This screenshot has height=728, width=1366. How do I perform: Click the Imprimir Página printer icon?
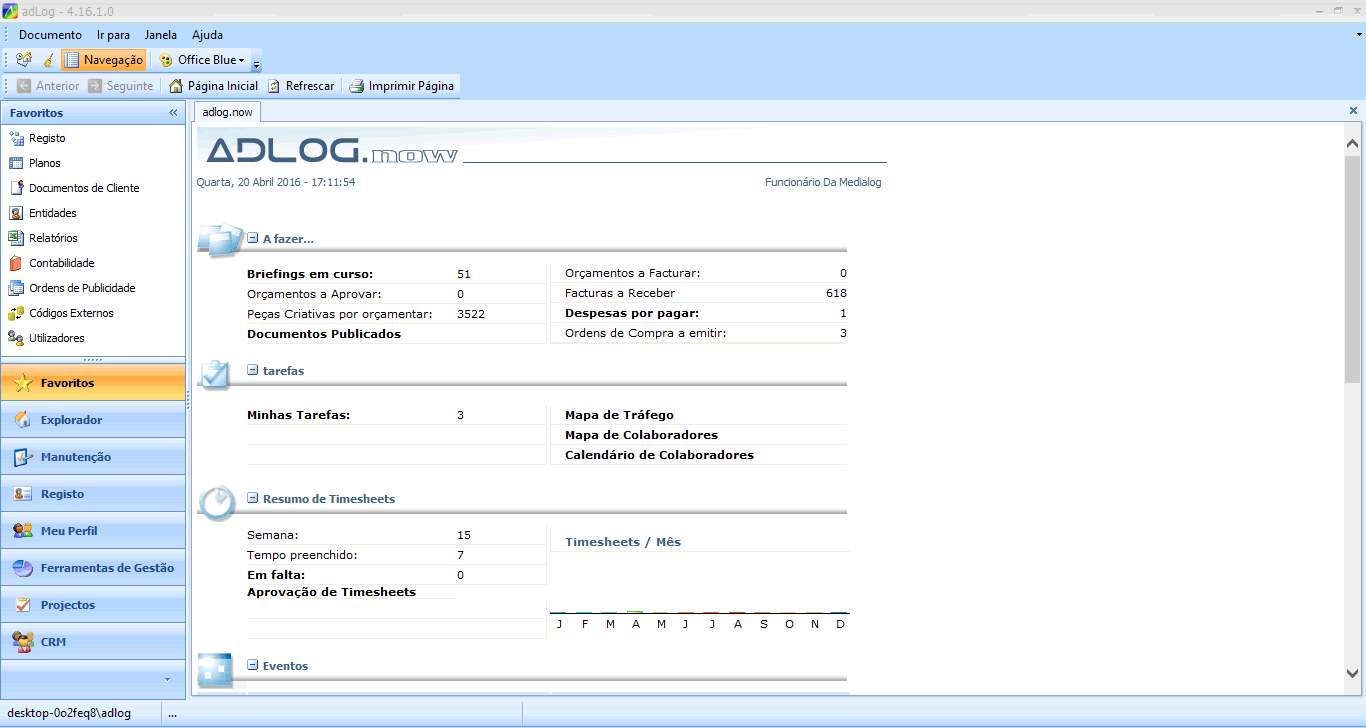356,86
